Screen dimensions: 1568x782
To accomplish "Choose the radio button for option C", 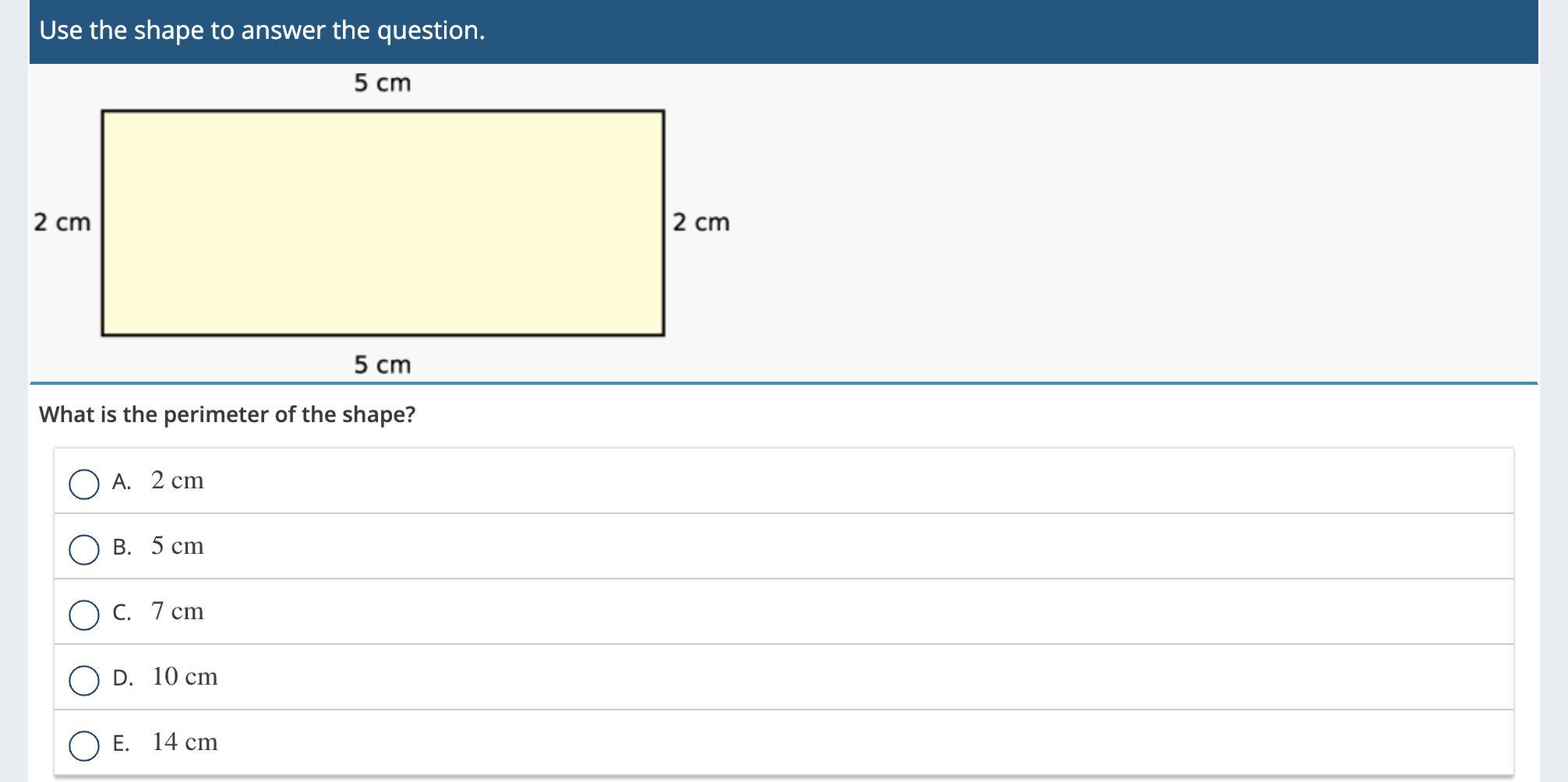I will [x=84, y=615].
